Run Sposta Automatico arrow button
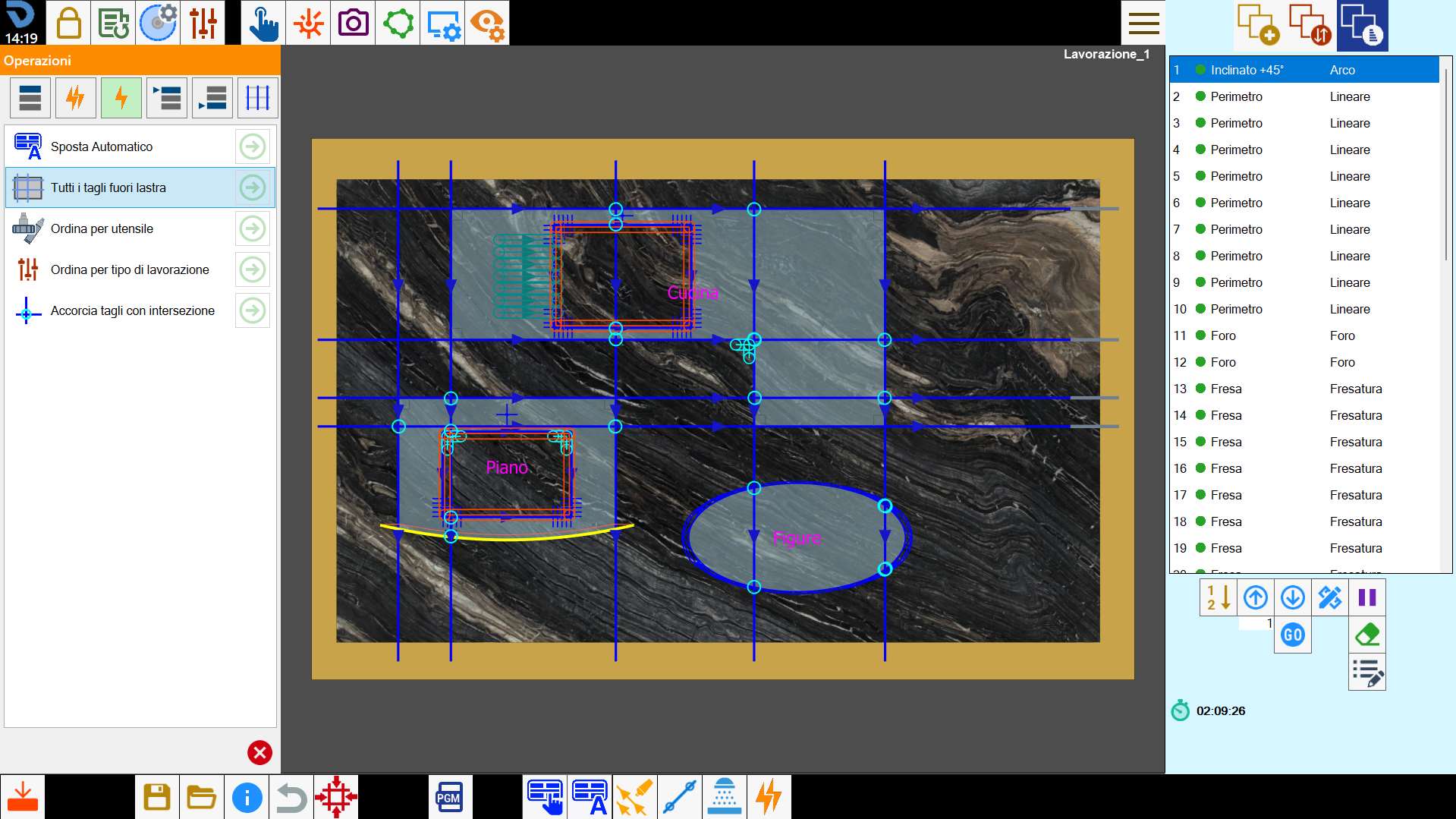This screenshot has height=819, width=1456. pos(253,146)
